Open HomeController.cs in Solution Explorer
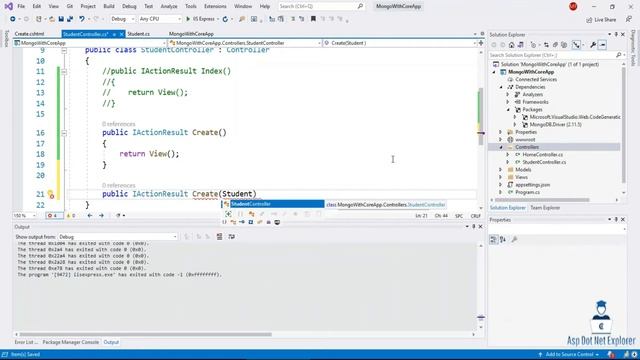Image resolution: width=640 pixels, height=360 pixels. (x=542, y=155)
